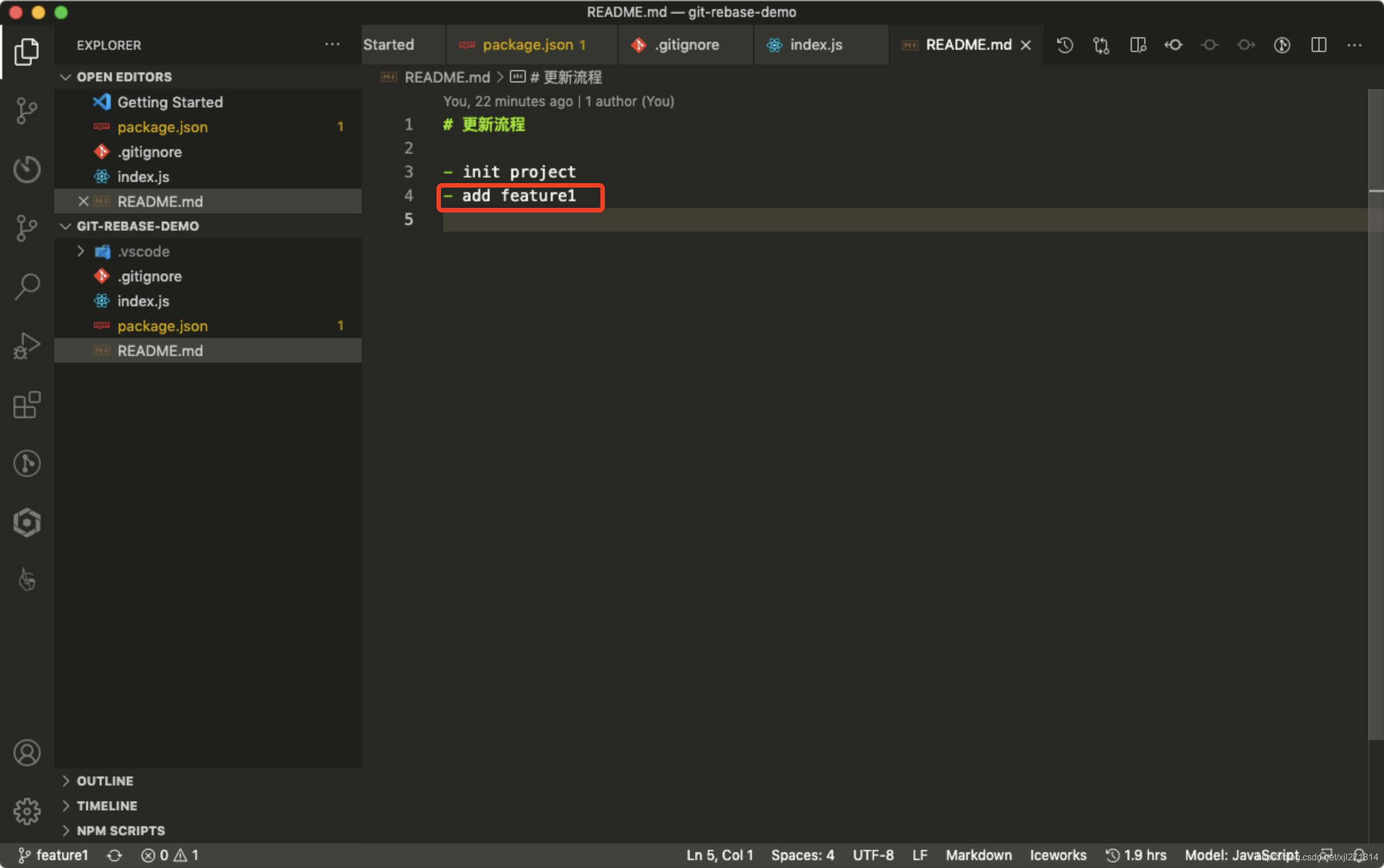1384x868 pixels.
Task: Open the Source Control view
Action: pyautogui.click(x=27, y=111)
